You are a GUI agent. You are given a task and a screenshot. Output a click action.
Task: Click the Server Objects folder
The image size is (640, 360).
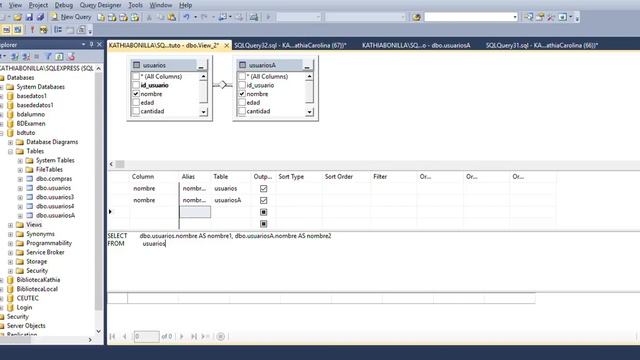point(26,326)
